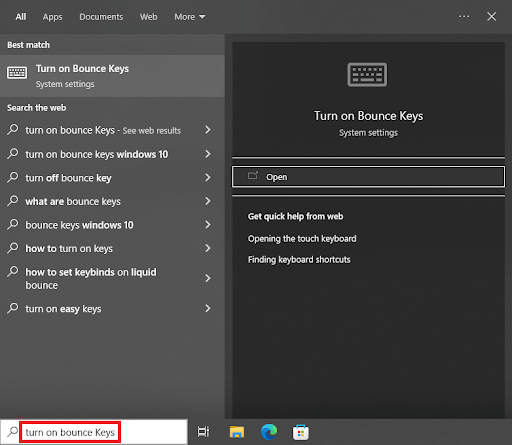Open Task View from the taskbar
This screenshot has height=445, width=512.
(x=203, y=432)
